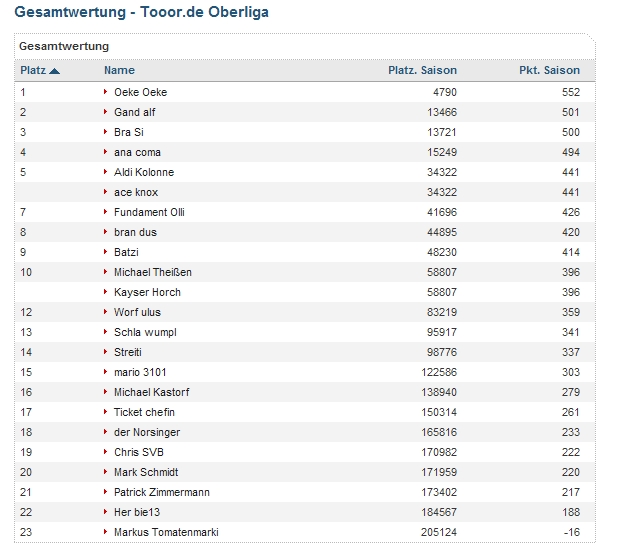Sort by Platz. Saison column header
Screen dimensions: 622x558
tap(422, 71)
